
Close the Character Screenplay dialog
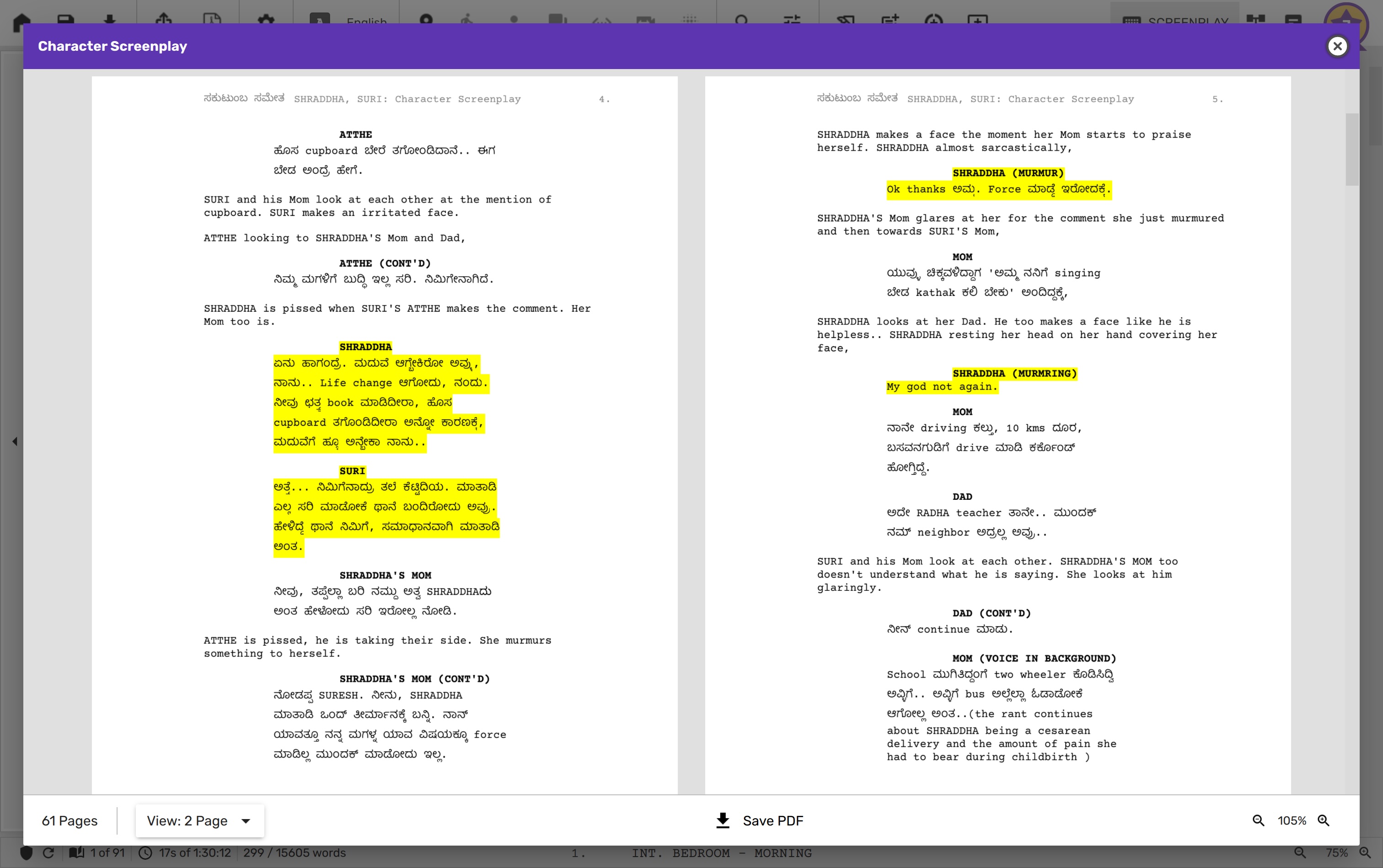coord(1337,46)
